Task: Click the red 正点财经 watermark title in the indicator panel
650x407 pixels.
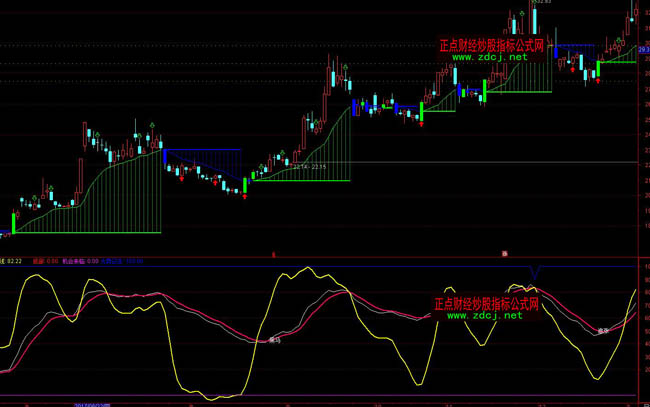Action: click(x=486, y=302)
